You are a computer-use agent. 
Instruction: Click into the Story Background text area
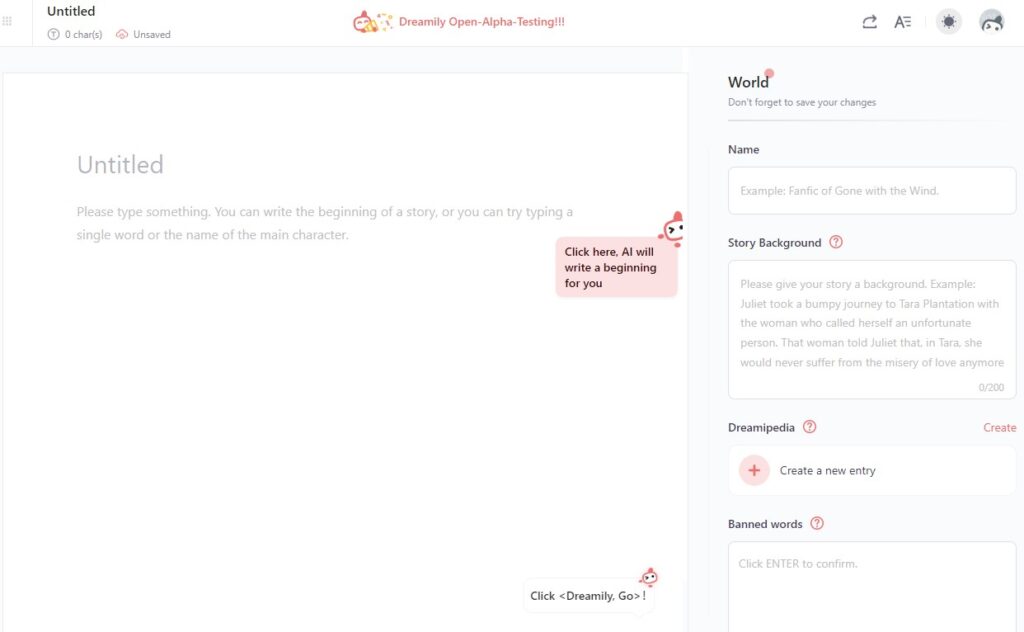(871, 323)
